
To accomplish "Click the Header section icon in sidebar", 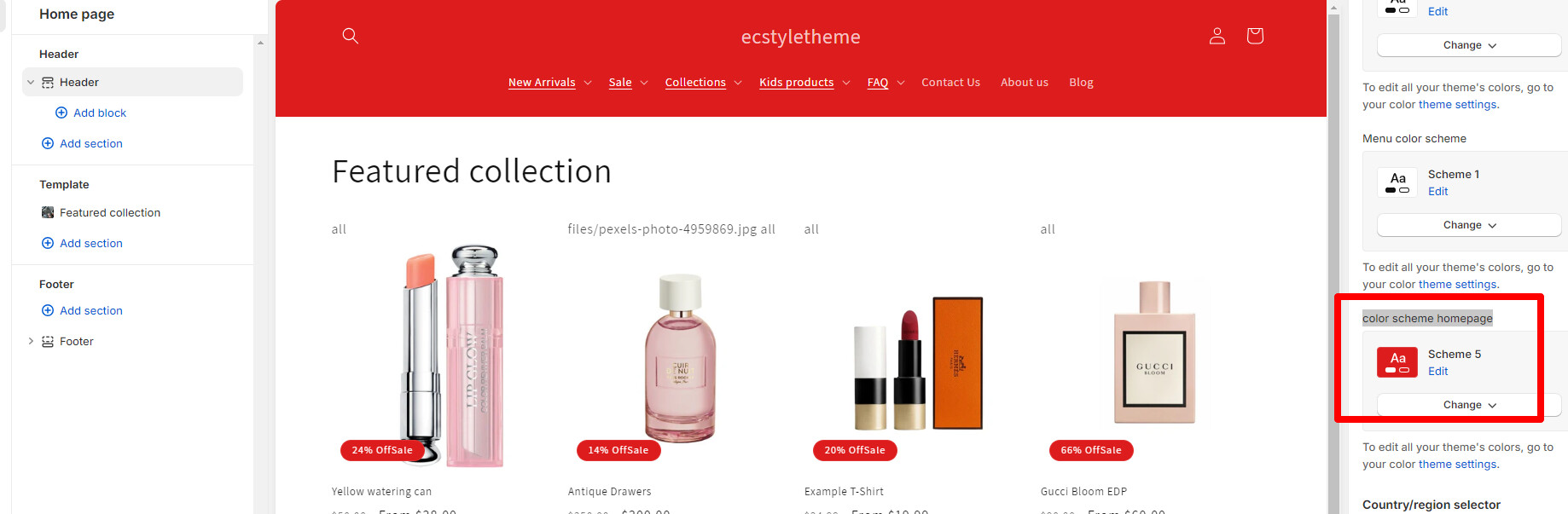I will (x=48, y=83).
